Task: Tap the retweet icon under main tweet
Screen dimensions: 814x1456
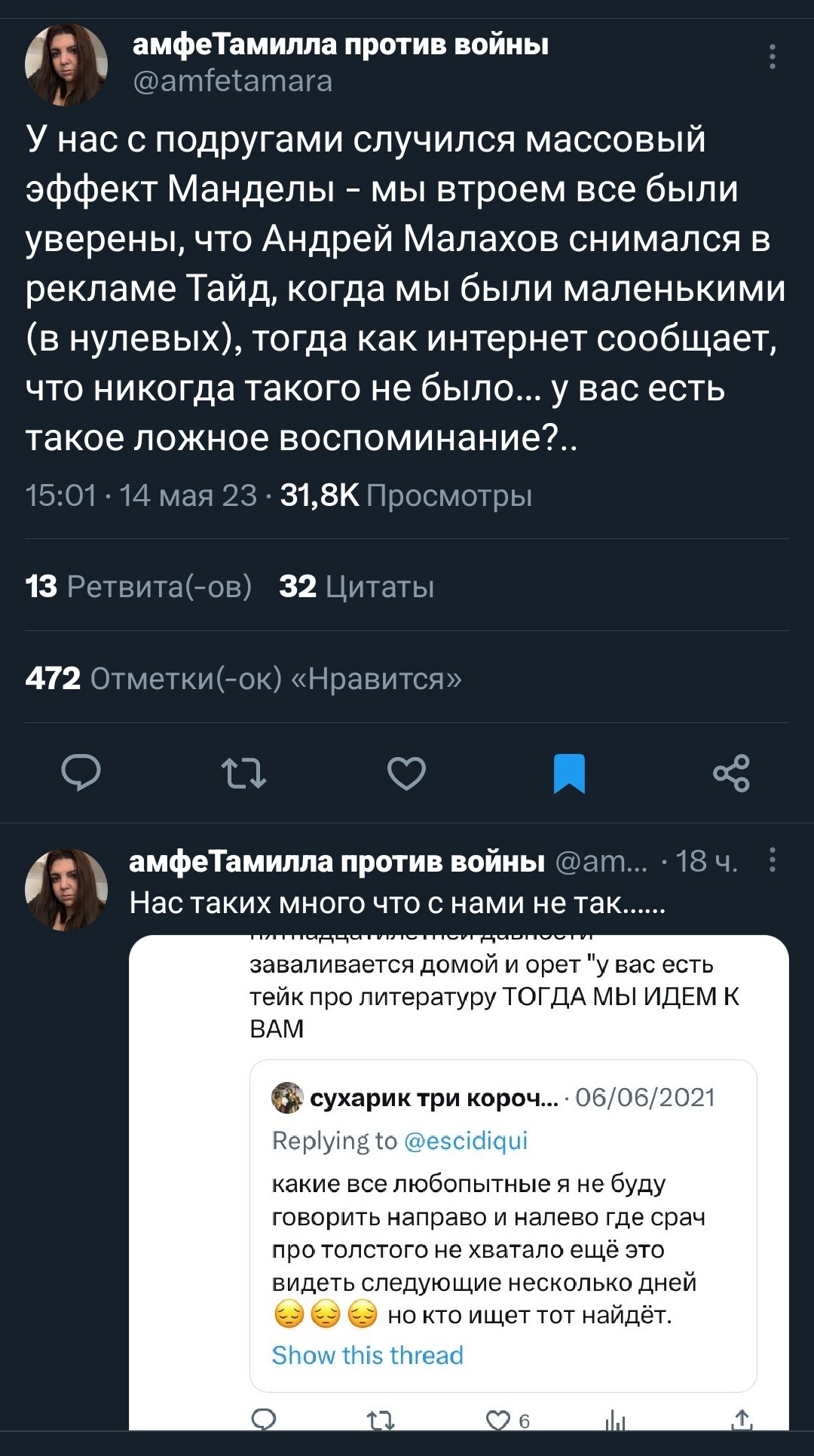Action: tap(243, 774)
